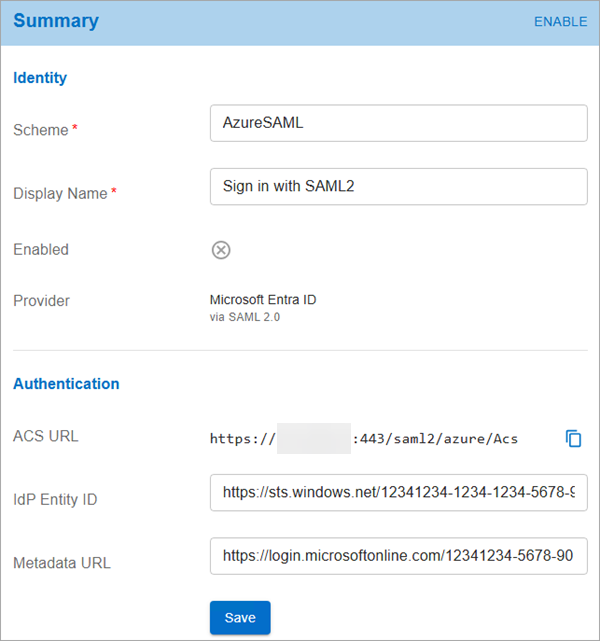600x641 pixels.
Task: Click the ENABLE link in the header
Action: tap(560, 22)
